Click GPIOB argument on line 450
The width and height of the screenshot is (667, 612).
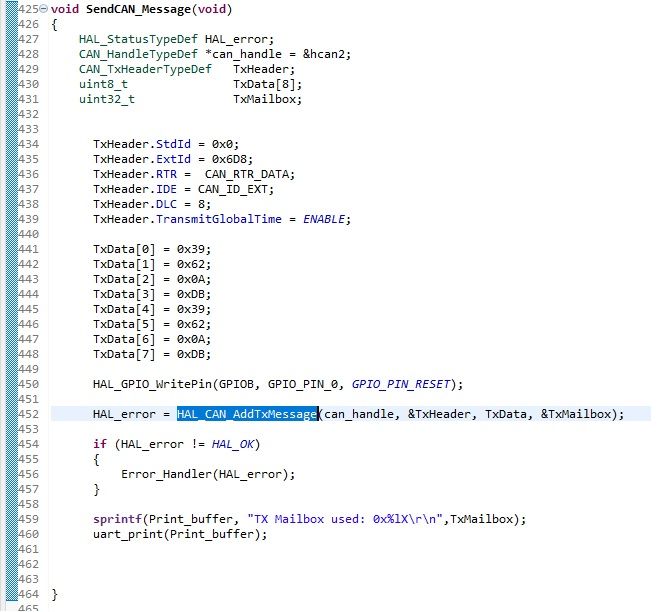[236, 384]
